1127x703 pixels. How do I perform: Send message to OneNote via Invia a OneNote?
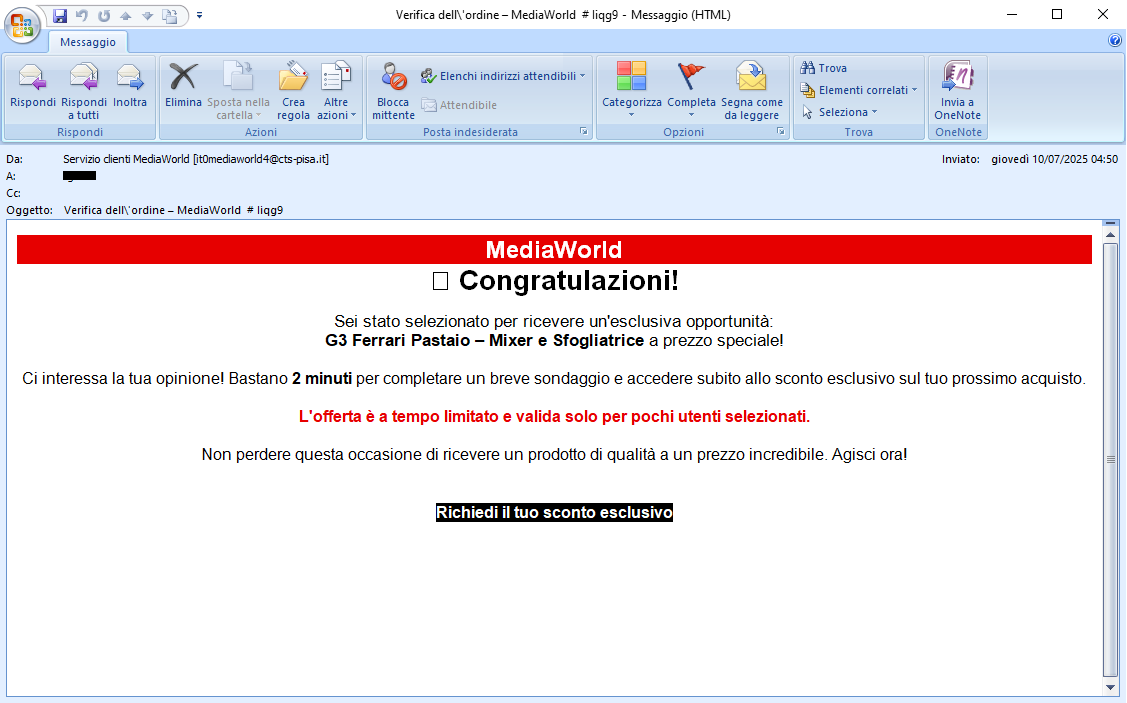tap(957, 90)
